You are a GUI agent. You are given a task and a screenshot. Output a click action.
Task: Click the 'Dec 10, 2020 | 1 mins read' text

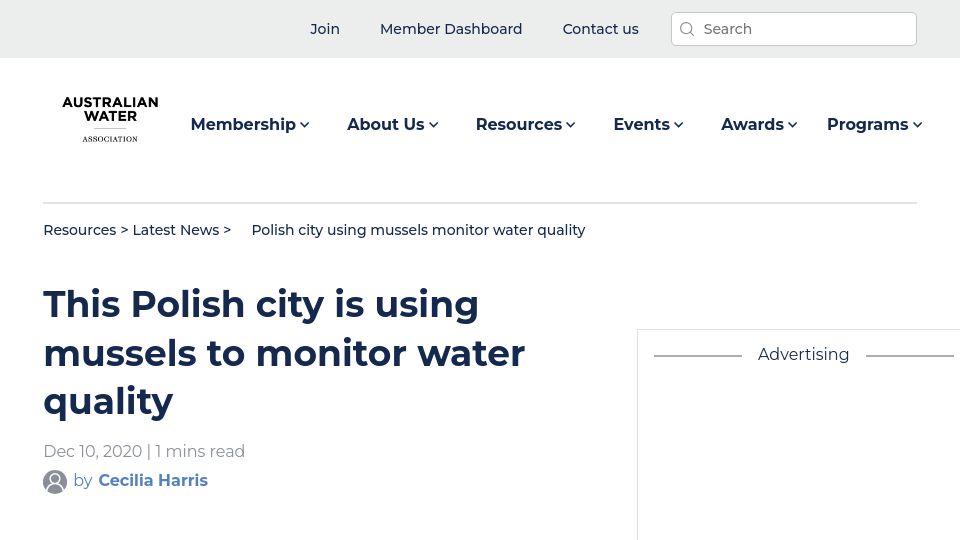(x=144, y=451)
